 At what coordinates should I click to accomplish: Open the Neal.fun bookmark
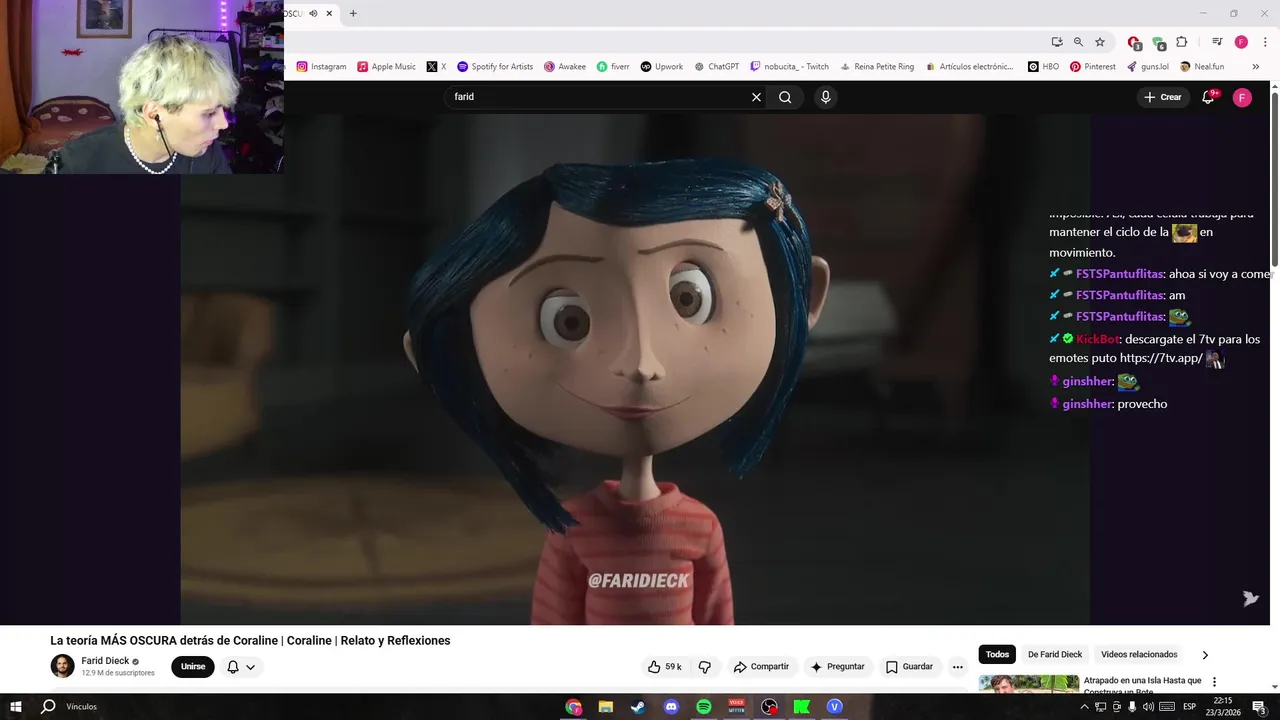(x=1201, y=67)
